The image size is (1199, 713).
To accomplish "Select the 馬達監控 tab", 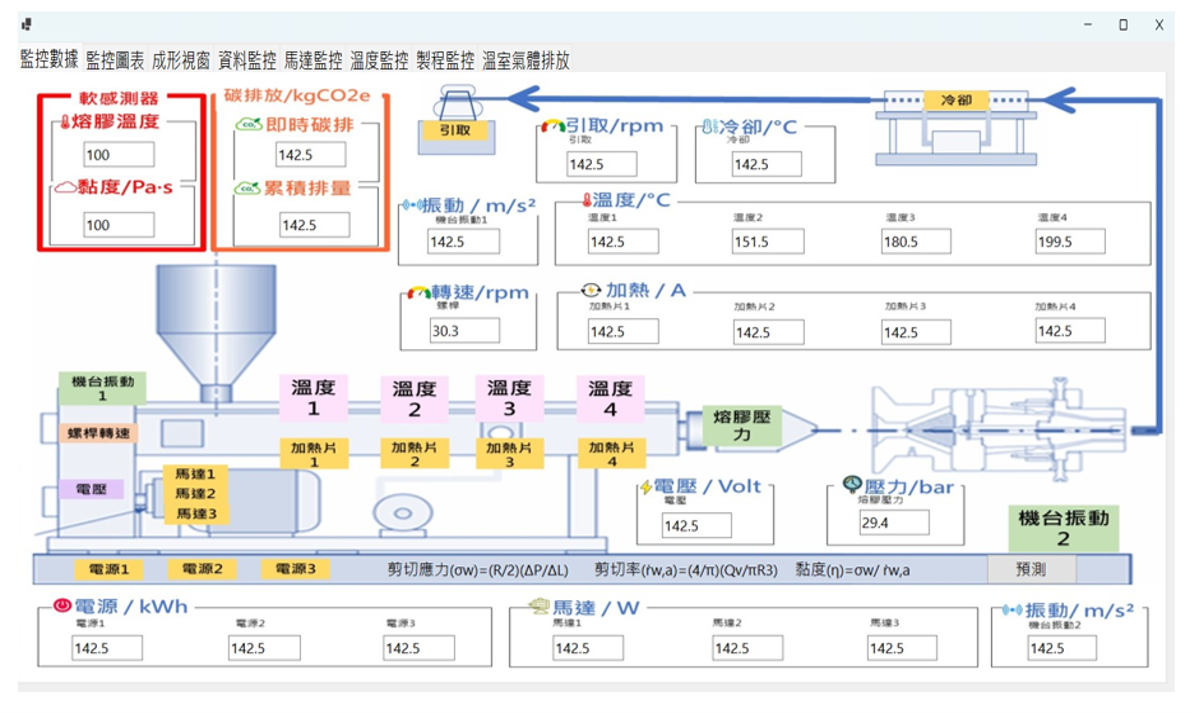I will tap(313, 61).
